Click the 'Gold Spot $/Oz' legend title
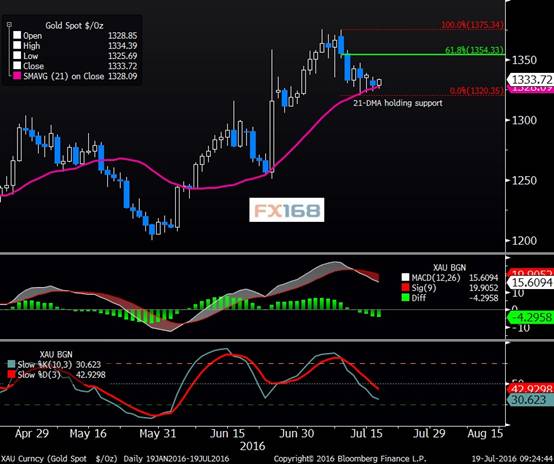The height and width of the screenshot is (464, 554). (74, 25)
